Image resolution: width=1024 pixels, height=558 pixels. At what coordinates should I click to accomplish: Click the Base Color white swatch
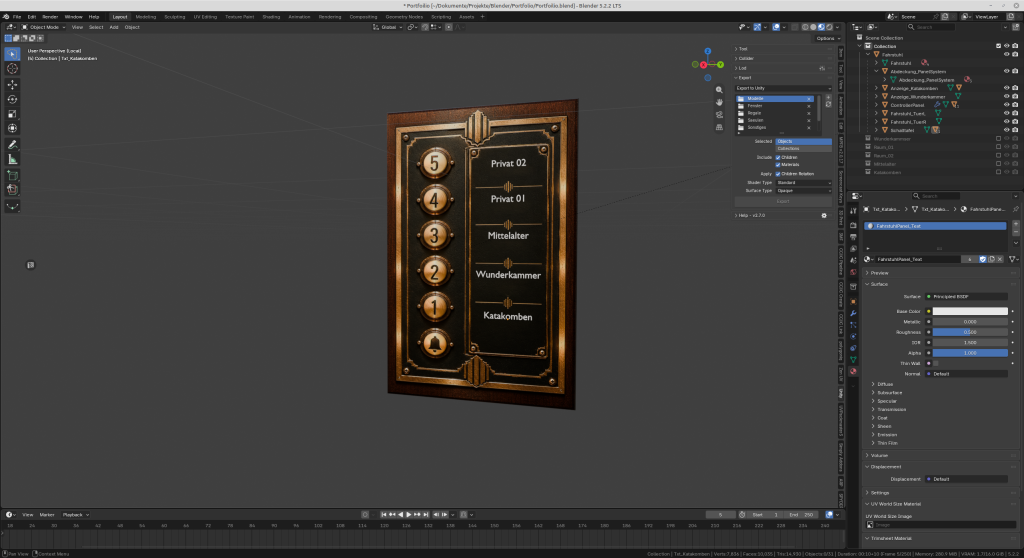(970, 312)
